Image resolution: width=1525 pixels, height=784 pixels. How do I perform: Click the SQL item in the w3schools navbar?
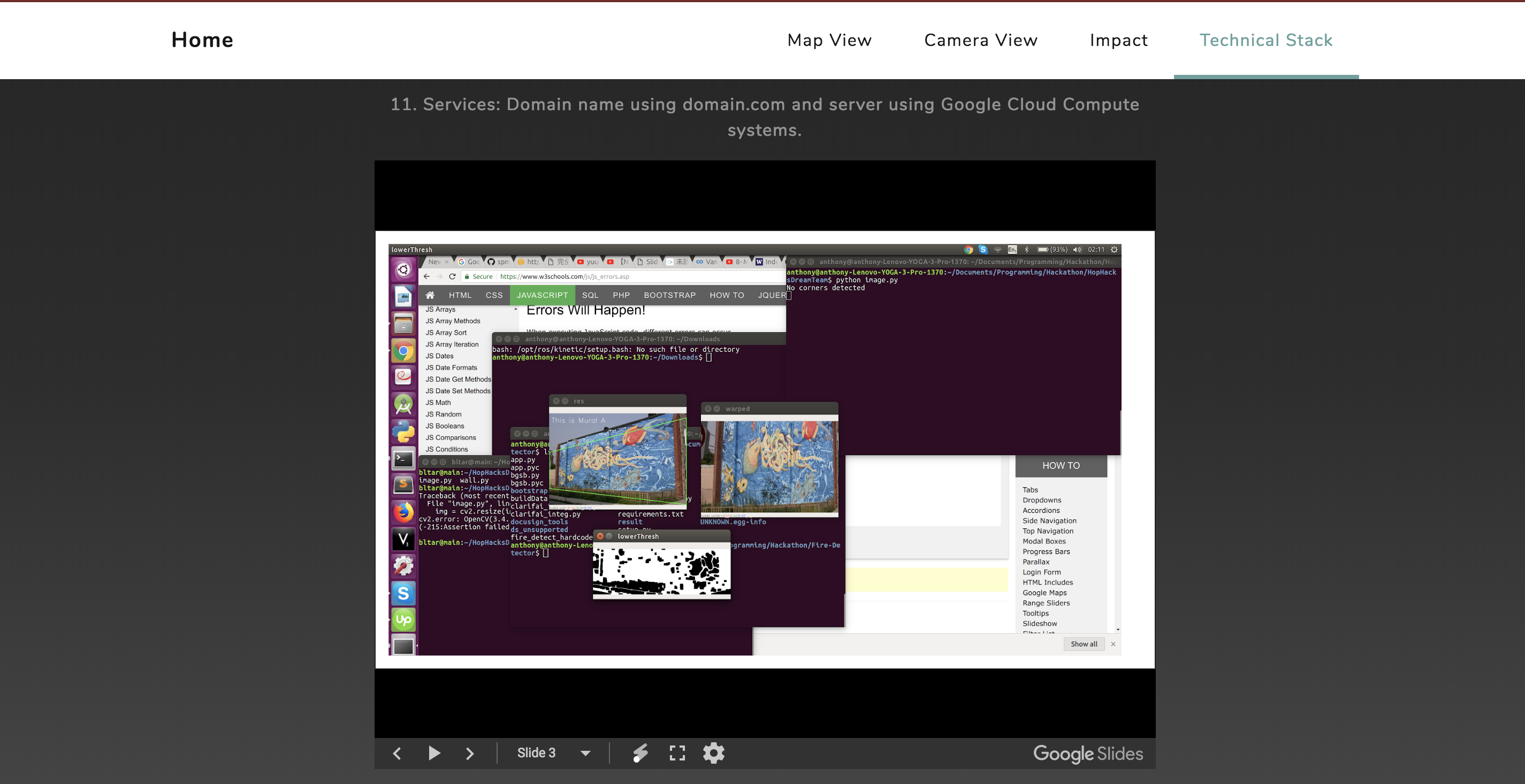[x=590, y=295]
